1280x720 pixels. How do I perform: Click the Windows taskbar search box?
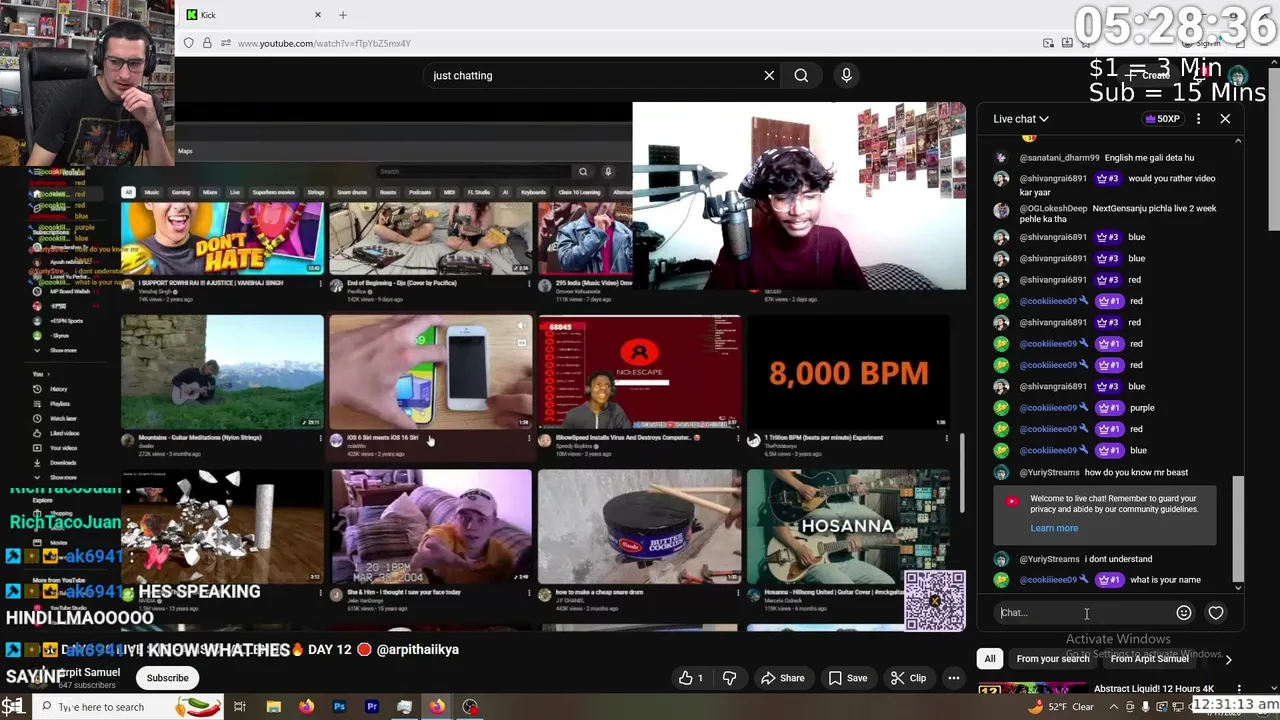(x=128, y=707)
